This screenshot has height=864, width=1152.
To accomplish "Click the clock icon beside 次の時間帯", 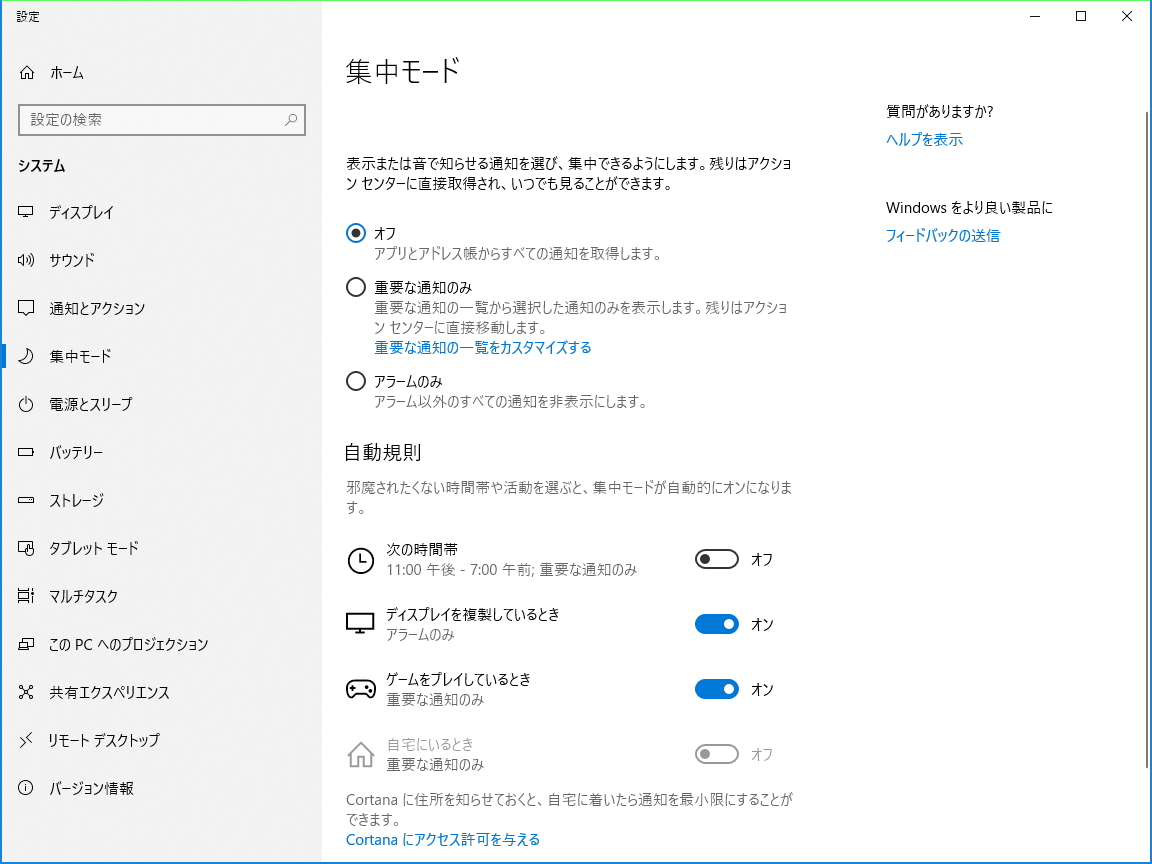I will pyautogui.click(x=360, y=560).
